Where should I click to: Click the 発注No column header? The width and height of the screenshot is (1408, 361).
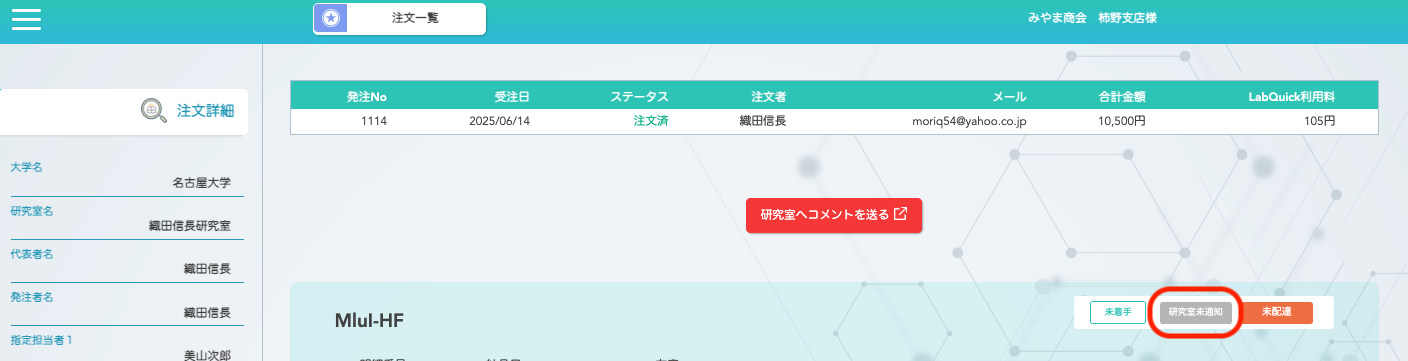366,97
